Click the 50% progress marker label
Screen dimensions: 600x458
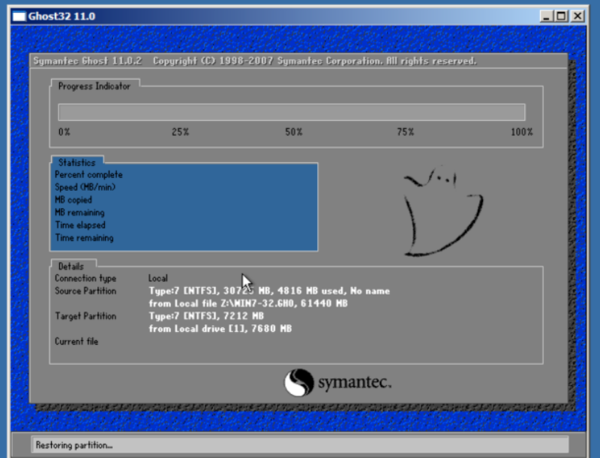[x=293, y=132]
